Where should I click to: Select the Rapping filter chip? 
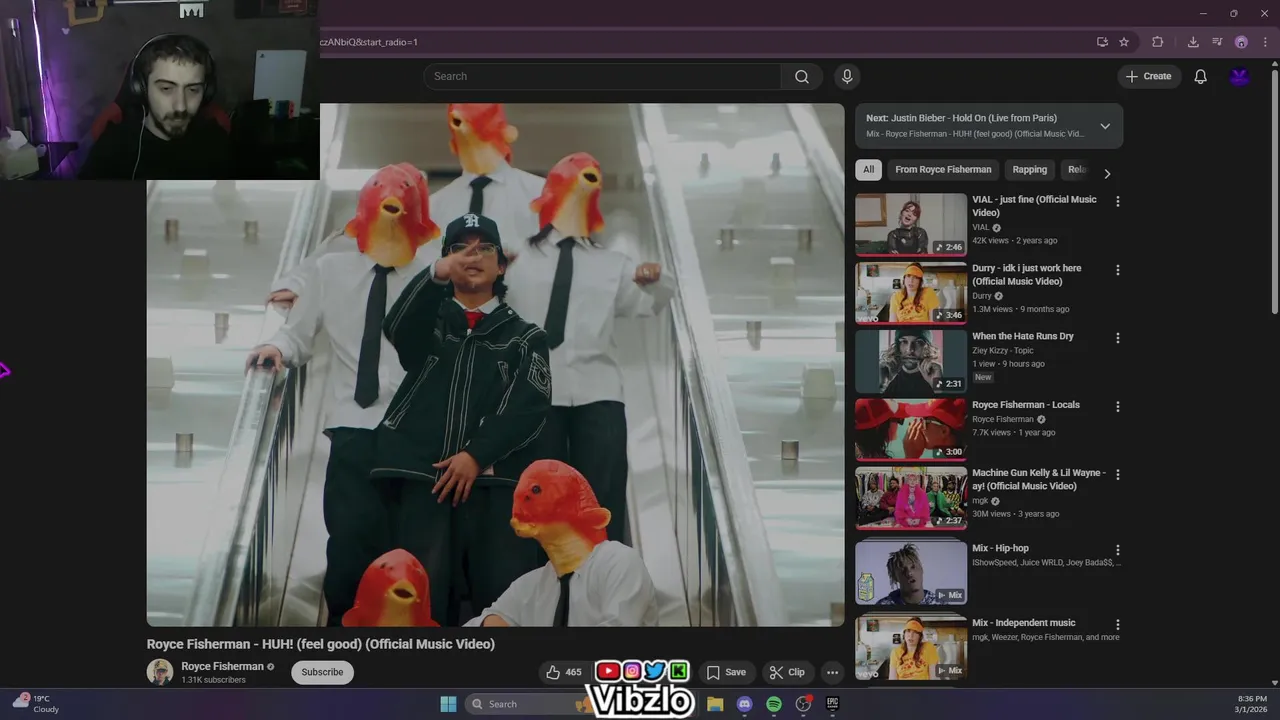pyautogui.click(x=1029, y=170)
